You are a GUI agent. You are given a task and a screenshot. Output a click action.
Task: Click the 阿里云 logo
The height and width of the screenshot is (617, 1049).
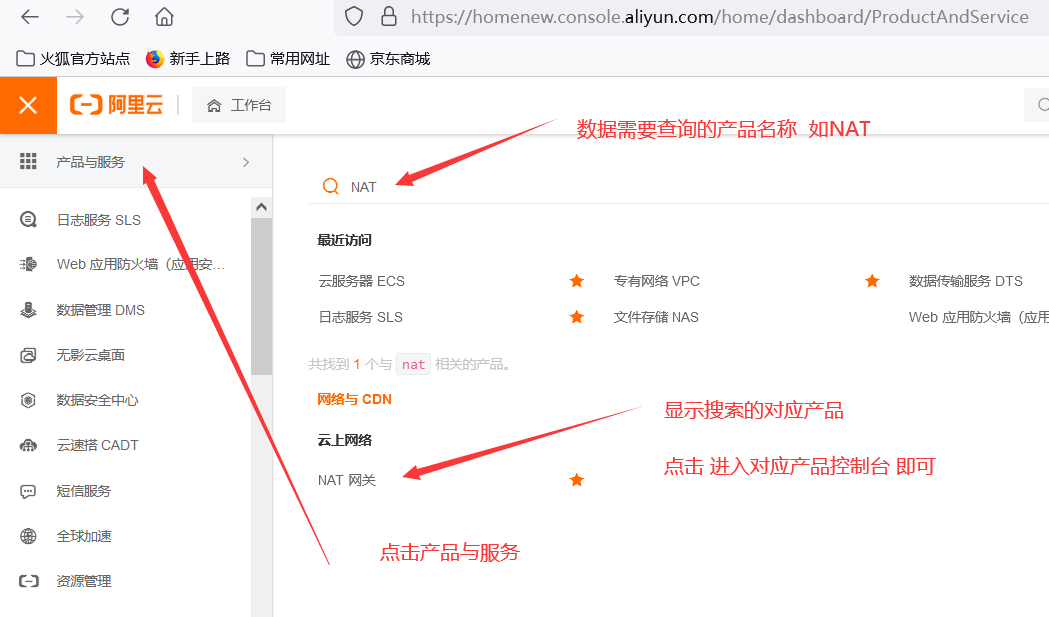[116, 105]
